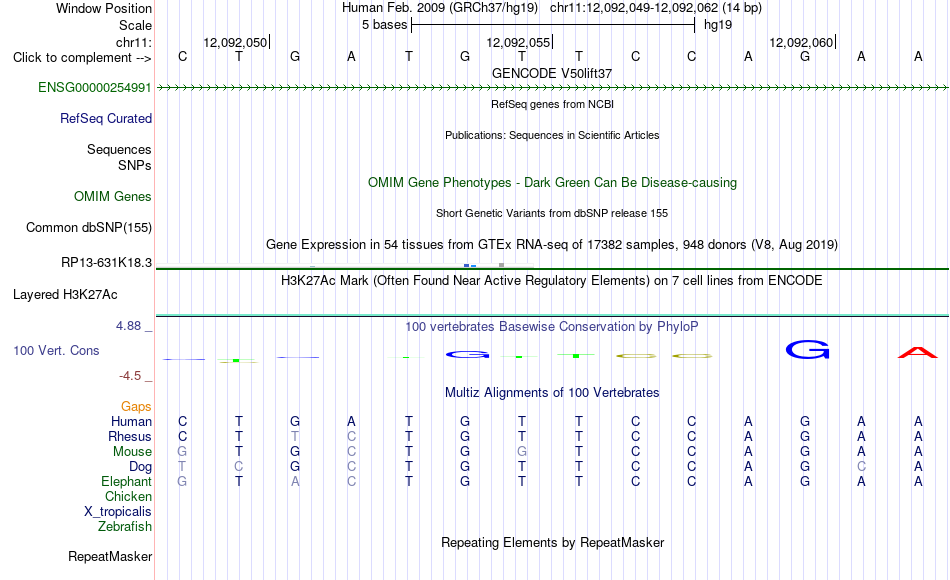The image size is (950, 580).
Task: Click the red A conservation logo
Action: click(x=917, y=352)
